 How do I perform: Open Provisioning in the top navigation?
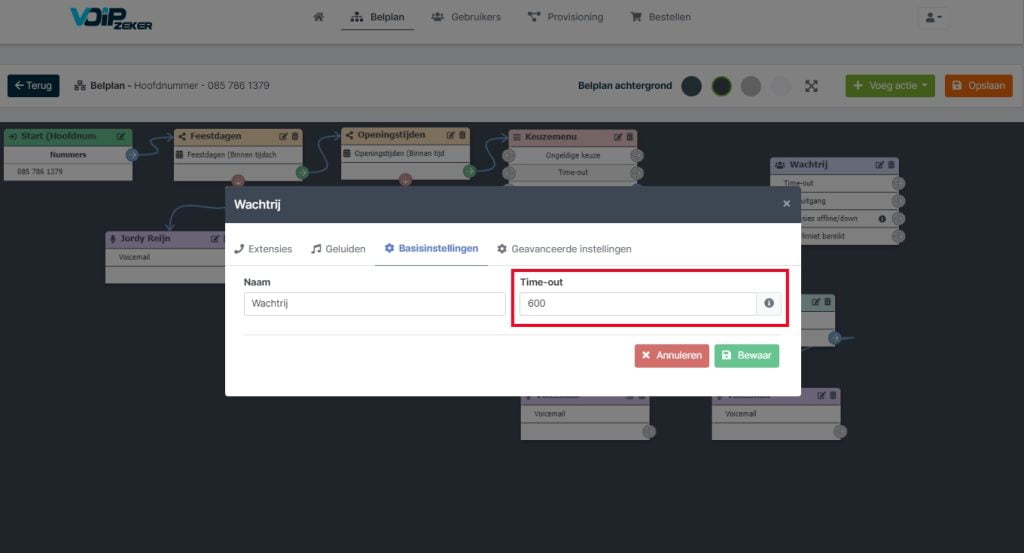tap(566, 17)
